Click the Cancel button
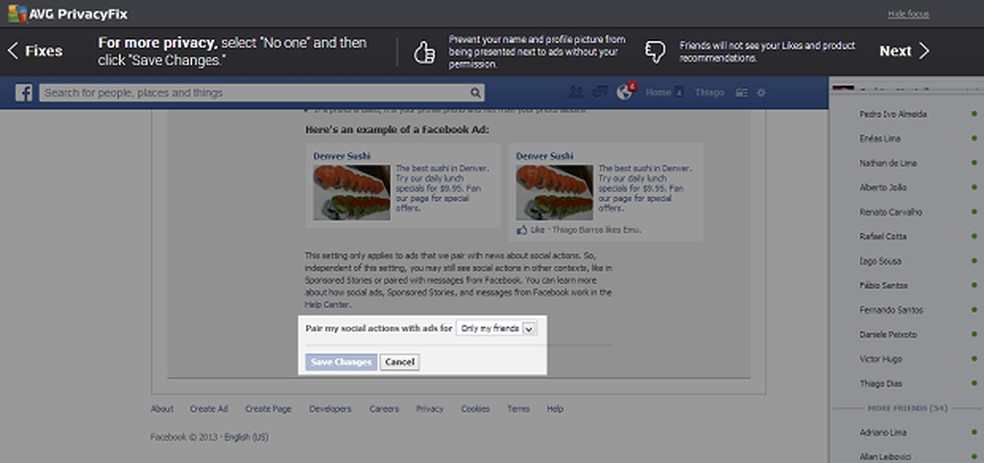This screenshot has width=984, height=463. point(399,362)
